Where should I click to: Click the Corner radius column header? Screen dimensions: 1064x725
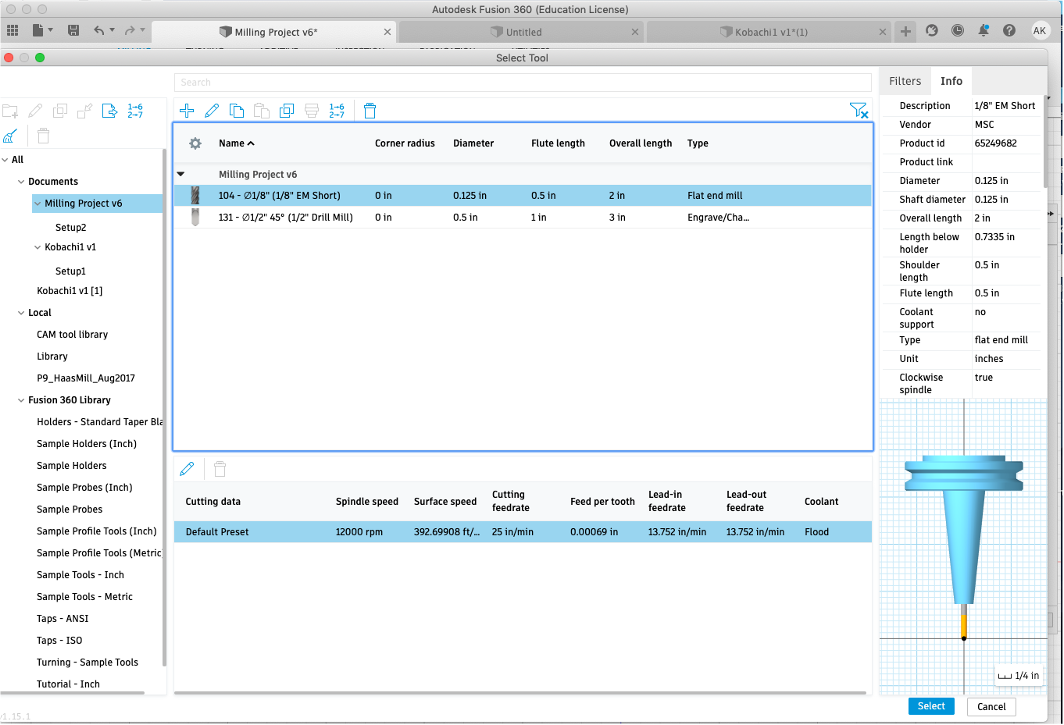click(404, 143)
